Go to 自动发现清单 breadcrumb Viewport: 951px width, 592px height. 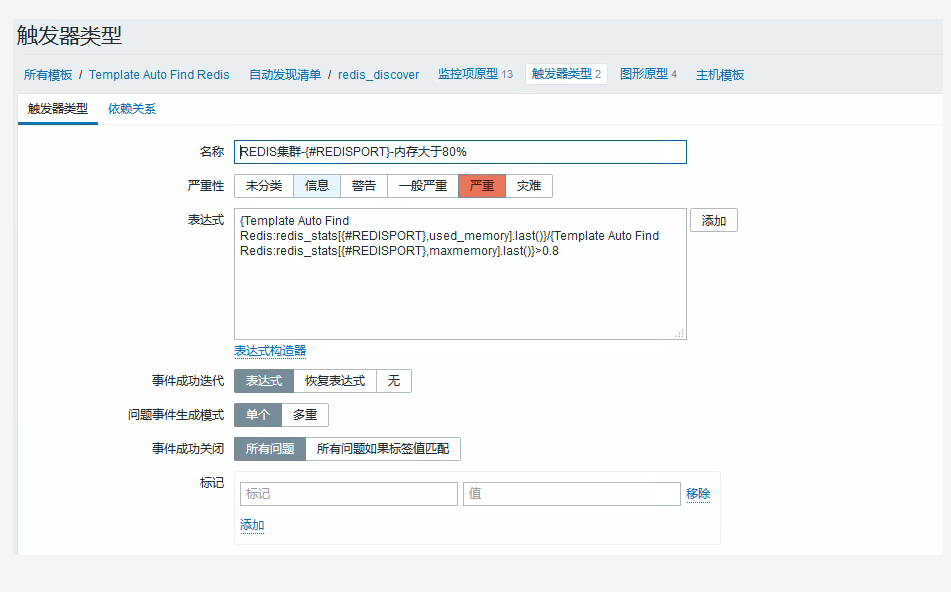pos(285,75)
